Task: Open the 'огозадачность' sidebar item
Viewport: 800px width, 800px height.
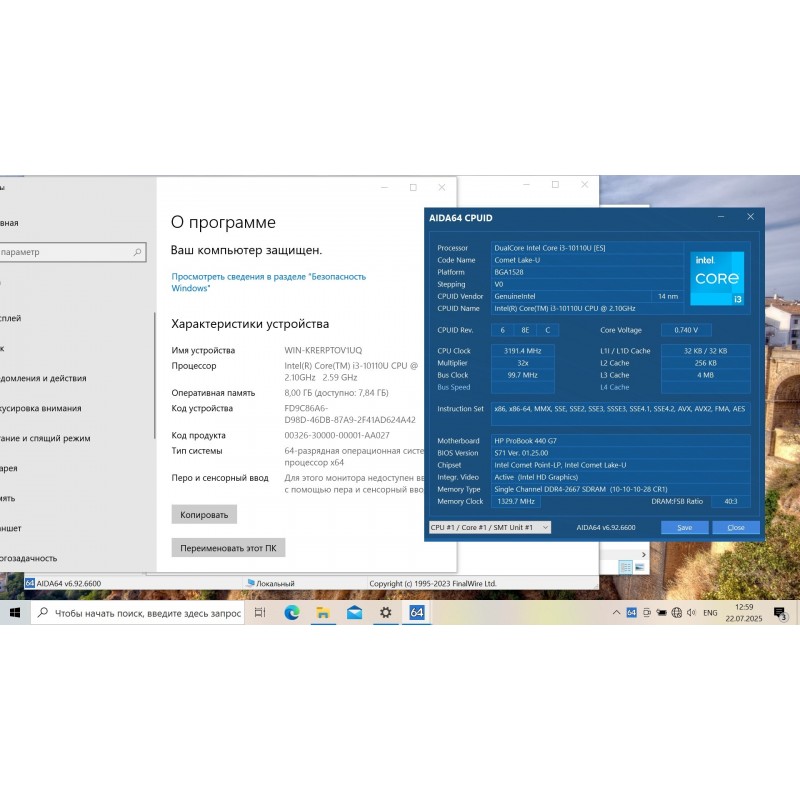Action: 29,559
